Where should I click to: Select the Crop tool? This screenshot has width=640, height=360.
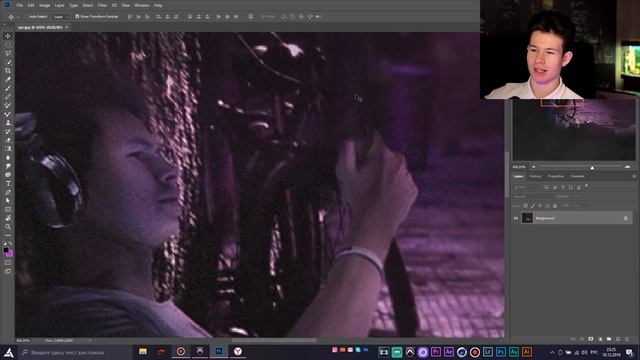pyautogui.click(x=8, y=71)
